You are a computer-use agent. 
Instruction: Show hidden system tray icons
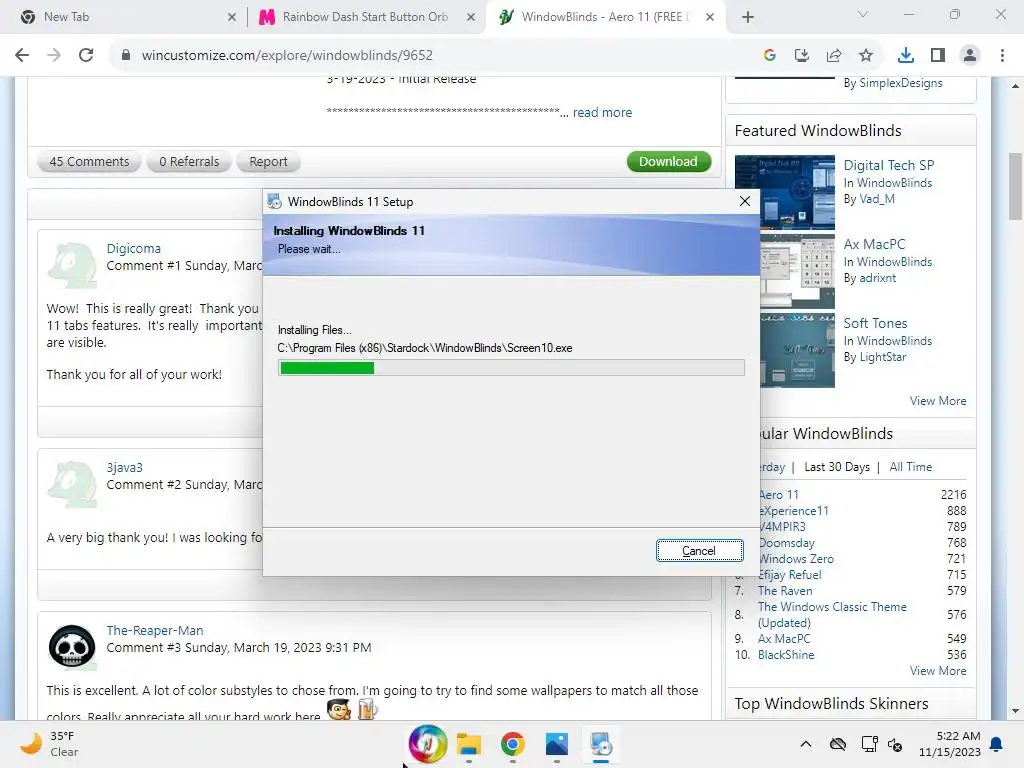(806, 744)
